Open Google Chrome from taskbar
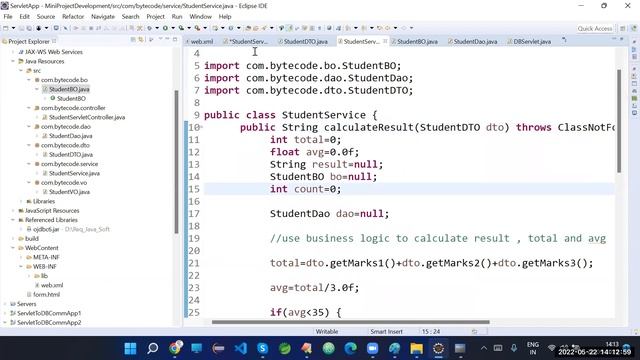This screenshot has height=360, width=640. coord(175,348)
